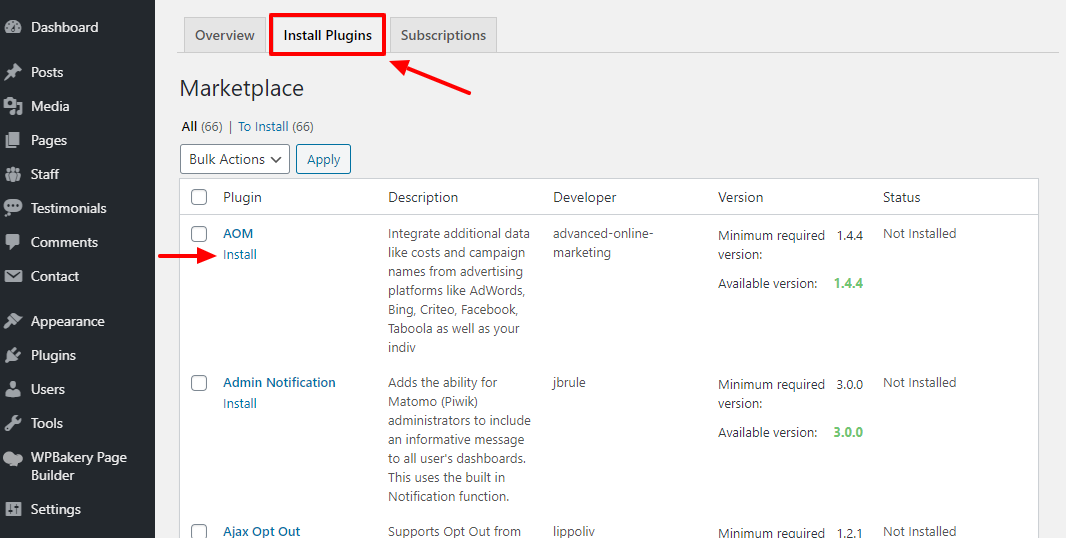Open the Ajax Opt Out plugin link
The height and width of the screenshot is (538, 1066).
click(262, 531)
